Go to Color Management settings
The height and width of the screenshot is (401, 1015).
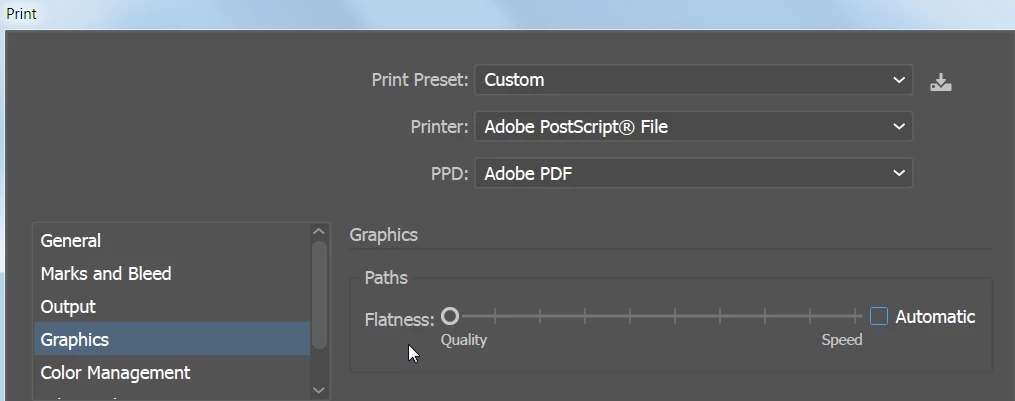pos(115,373)
